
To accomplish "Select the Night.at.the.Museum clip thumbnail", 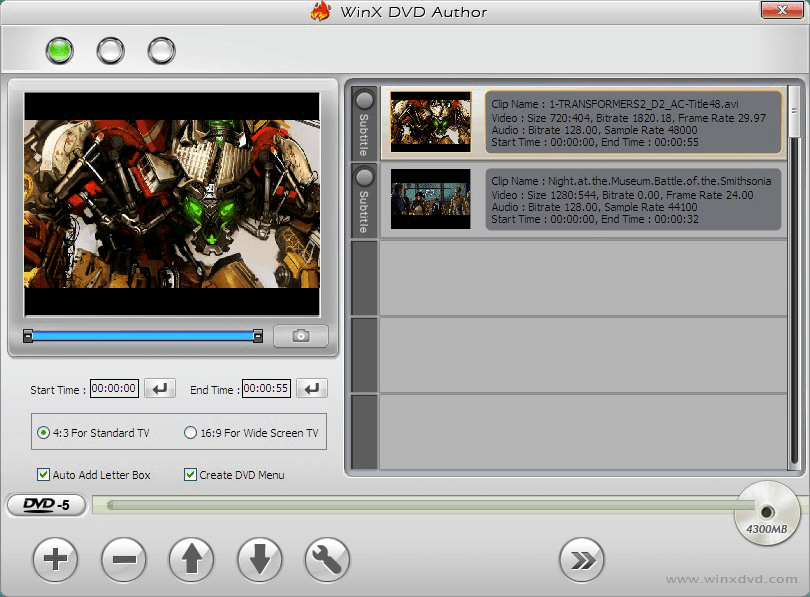I will click(x=430, y=198).
